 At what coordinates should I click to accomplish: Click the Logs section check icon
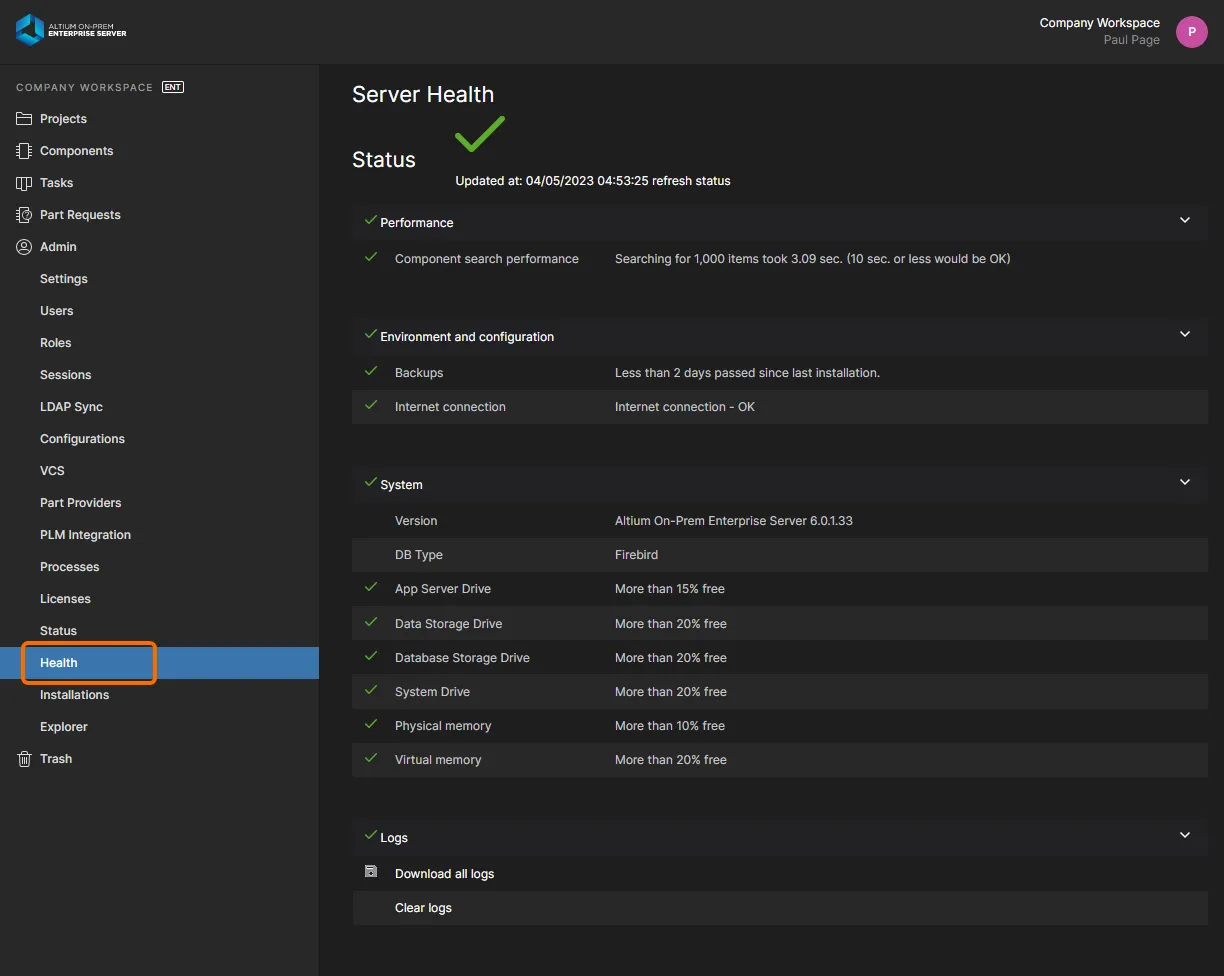pyautogui.click(x=371, y=835)
